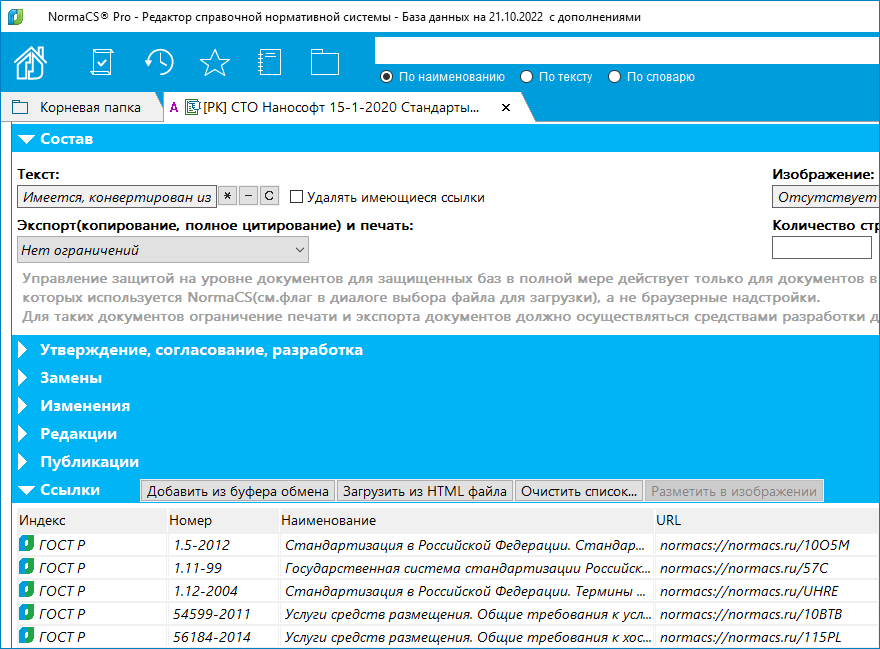Image resolution: width=880 pixels, height=649 pixels.
Task: Open the 'Нет ограничений' export dropdown
Action: point(163,250)
